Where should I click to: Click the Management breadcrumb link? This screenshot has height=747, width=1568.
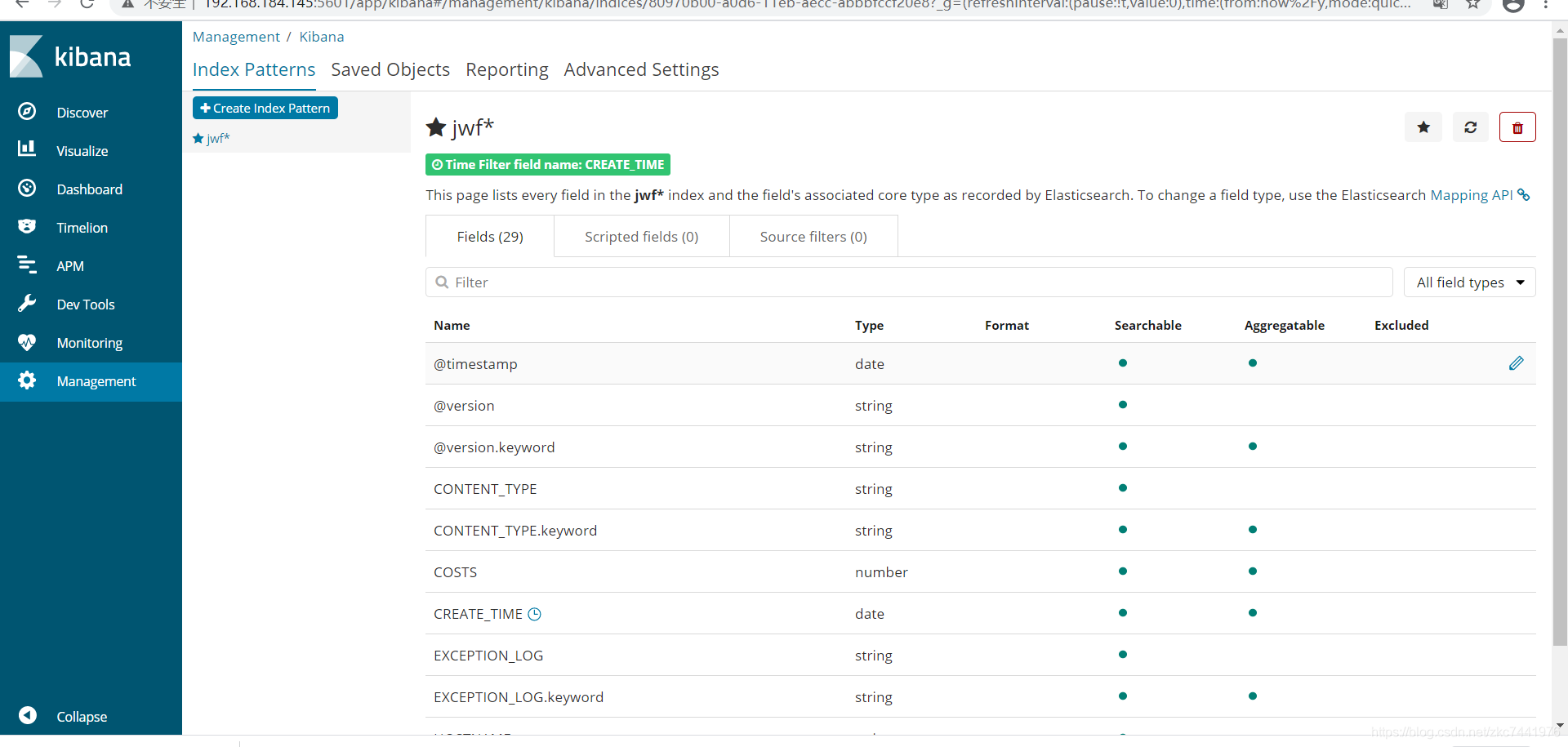tap(236, 37)
